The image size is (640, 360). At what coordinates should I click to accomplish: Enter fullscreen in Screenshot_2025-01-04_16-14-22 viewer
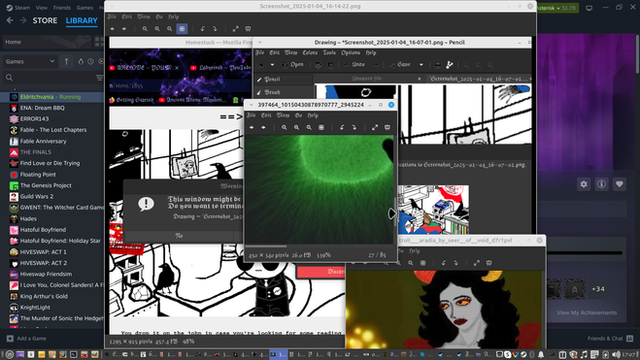pos(236,29)
